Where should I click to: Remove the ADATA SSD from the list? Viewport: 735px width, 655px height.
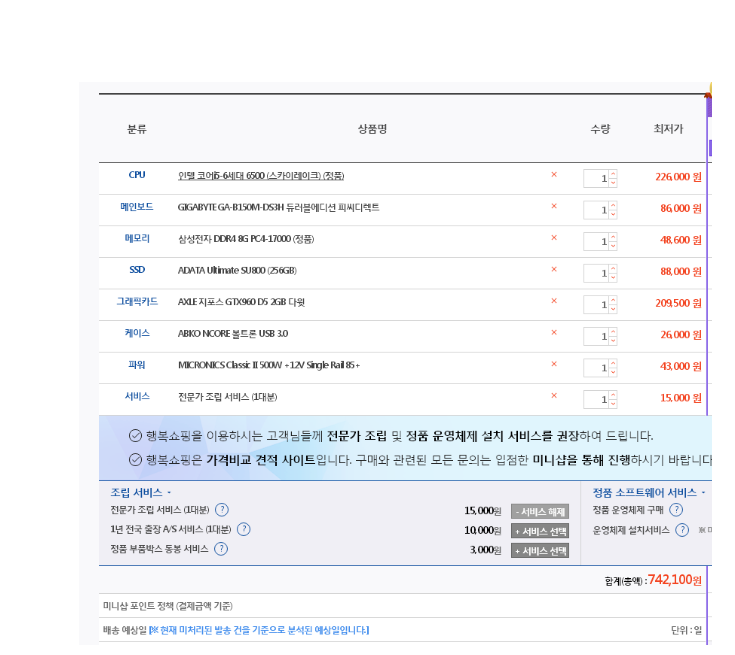coord(554,270)
